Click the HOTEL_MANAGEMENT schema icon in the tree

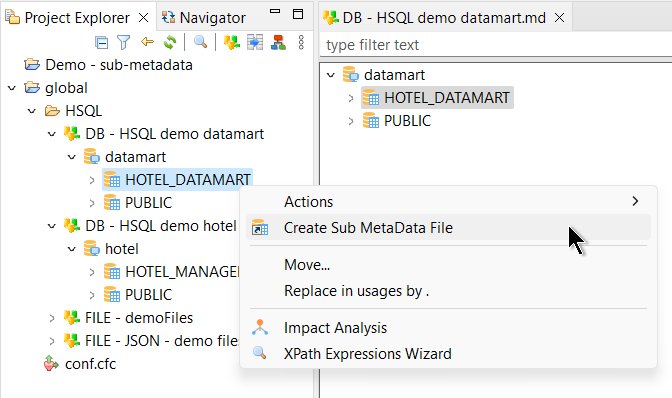point(112,272)
